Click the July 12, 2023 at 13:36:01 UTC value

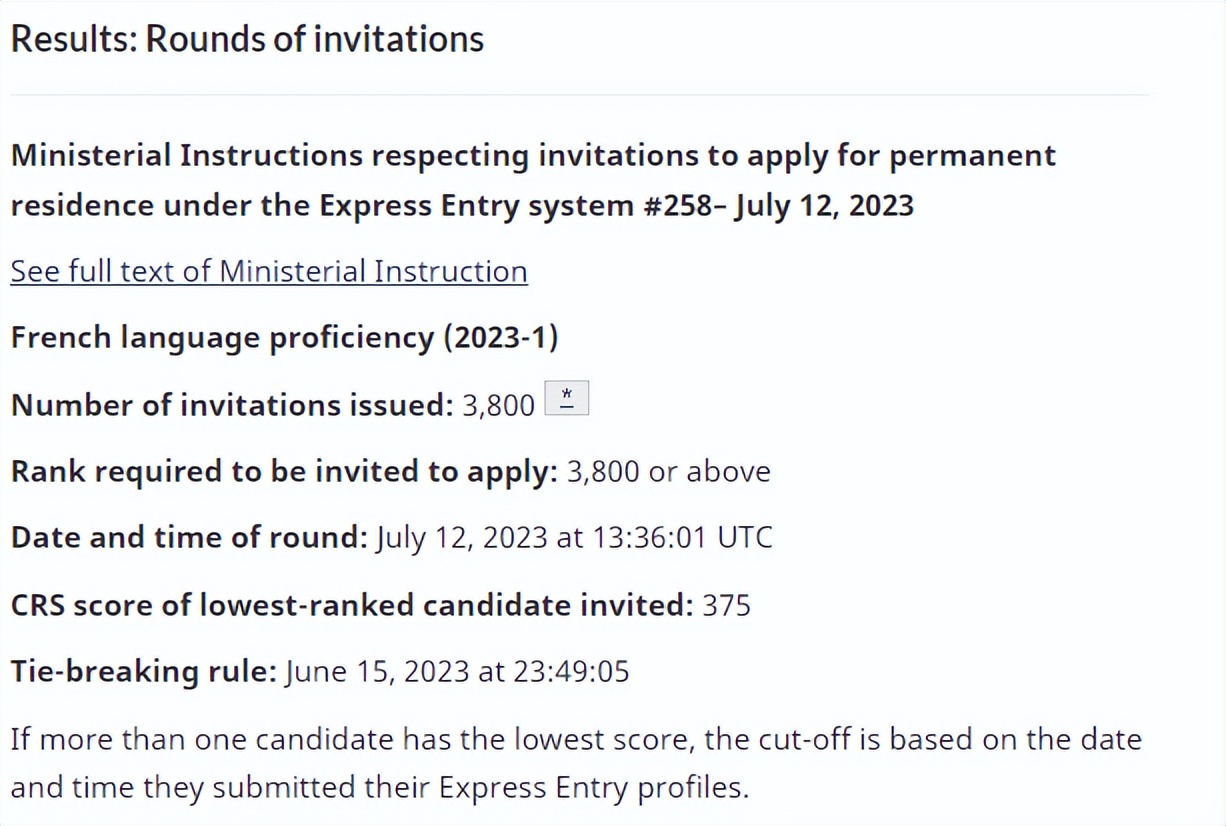pos(575,538)
